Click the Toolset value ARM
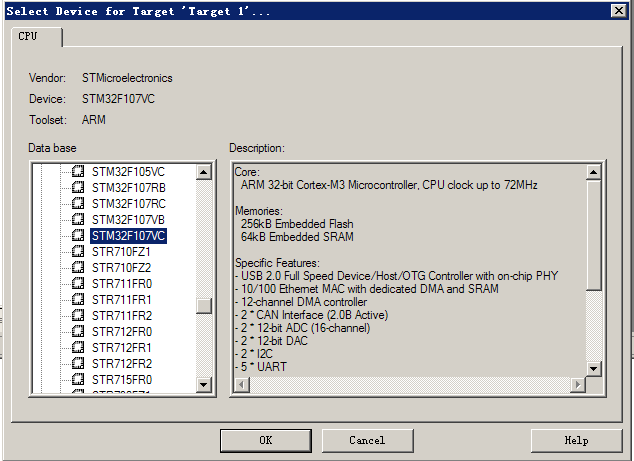 pos(94,120)
